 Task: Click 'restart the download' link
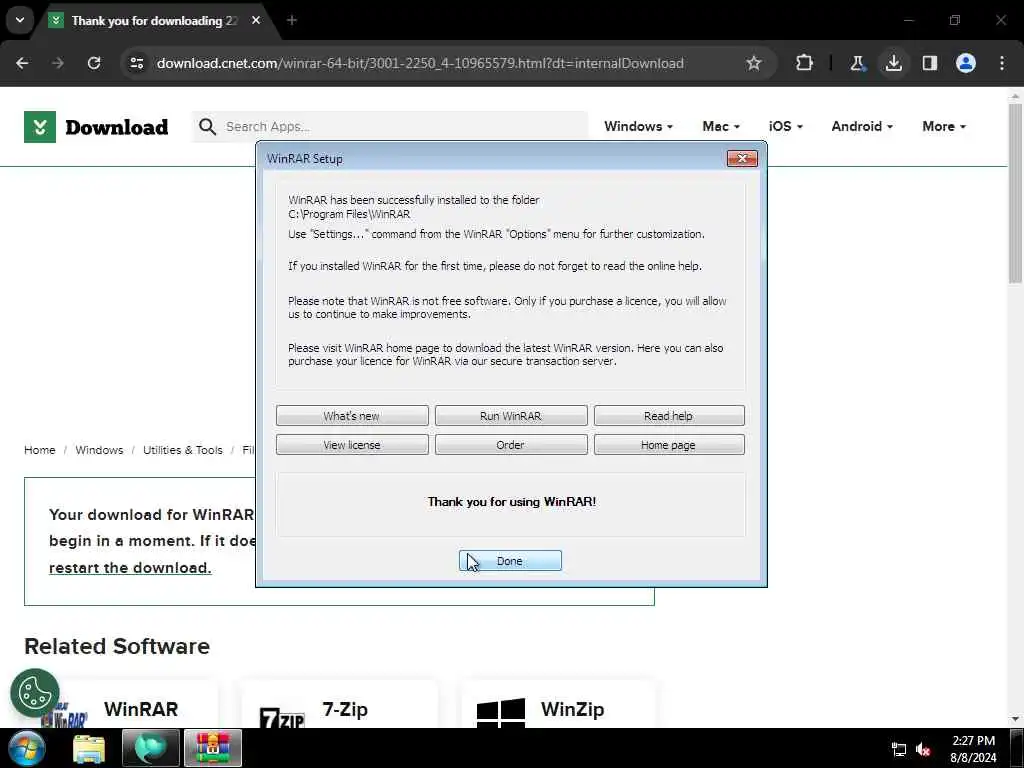[x=130, y=568]
